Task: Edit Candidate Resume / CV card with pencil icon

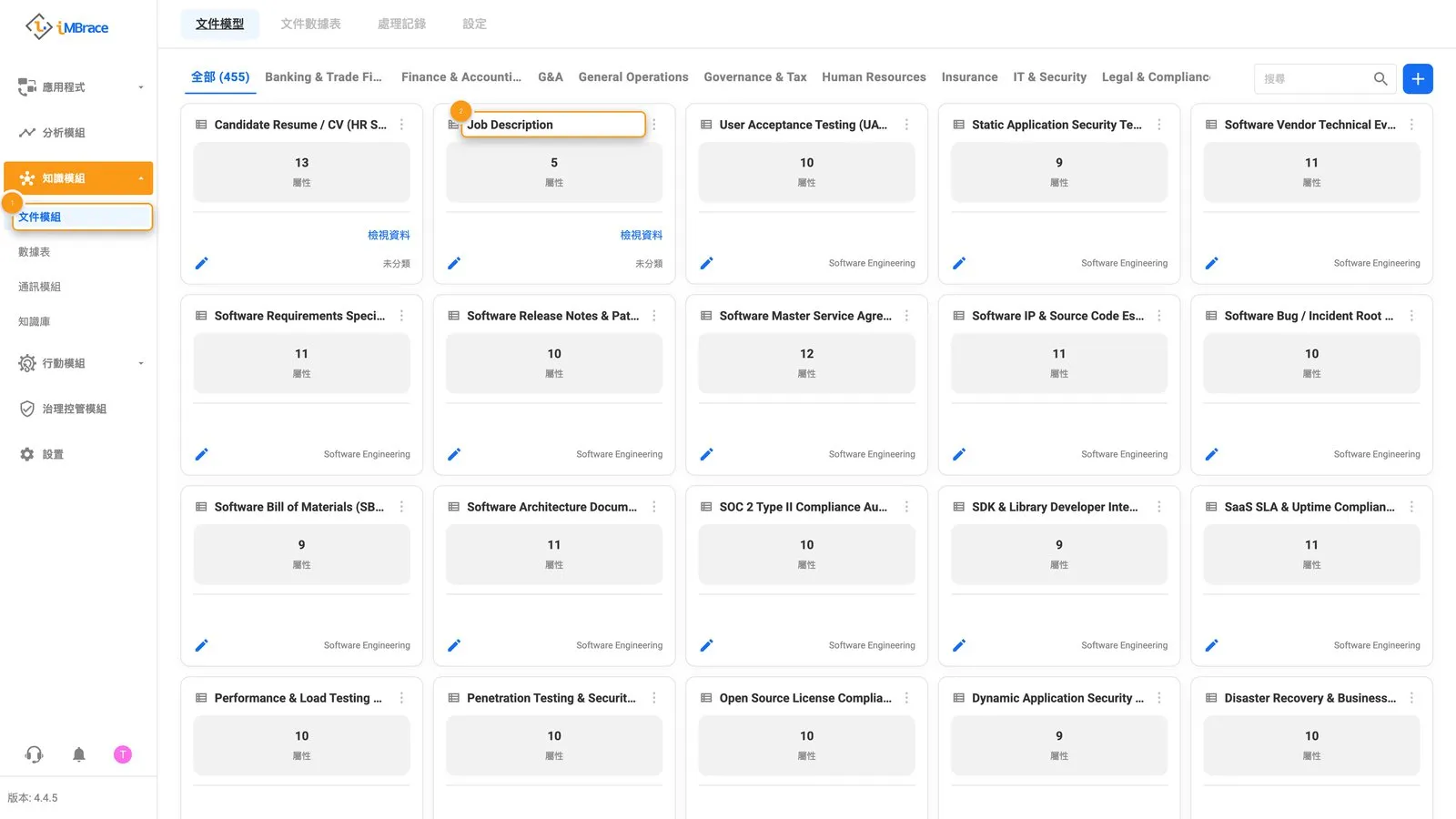Action: (x=202, y=263)
